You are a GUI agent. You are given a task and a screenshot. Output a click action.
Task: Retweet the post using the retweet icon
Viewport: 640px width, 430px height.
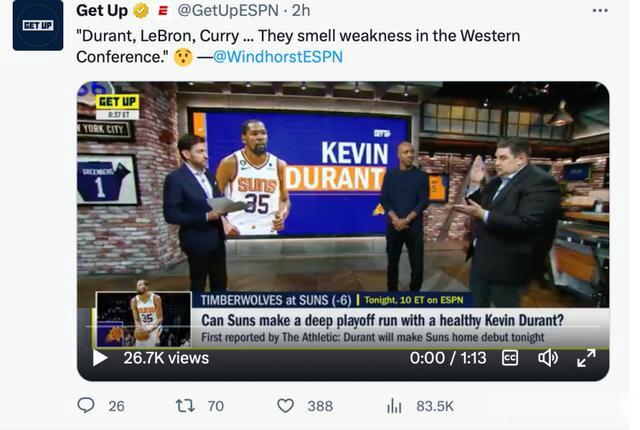coord(185,405)
